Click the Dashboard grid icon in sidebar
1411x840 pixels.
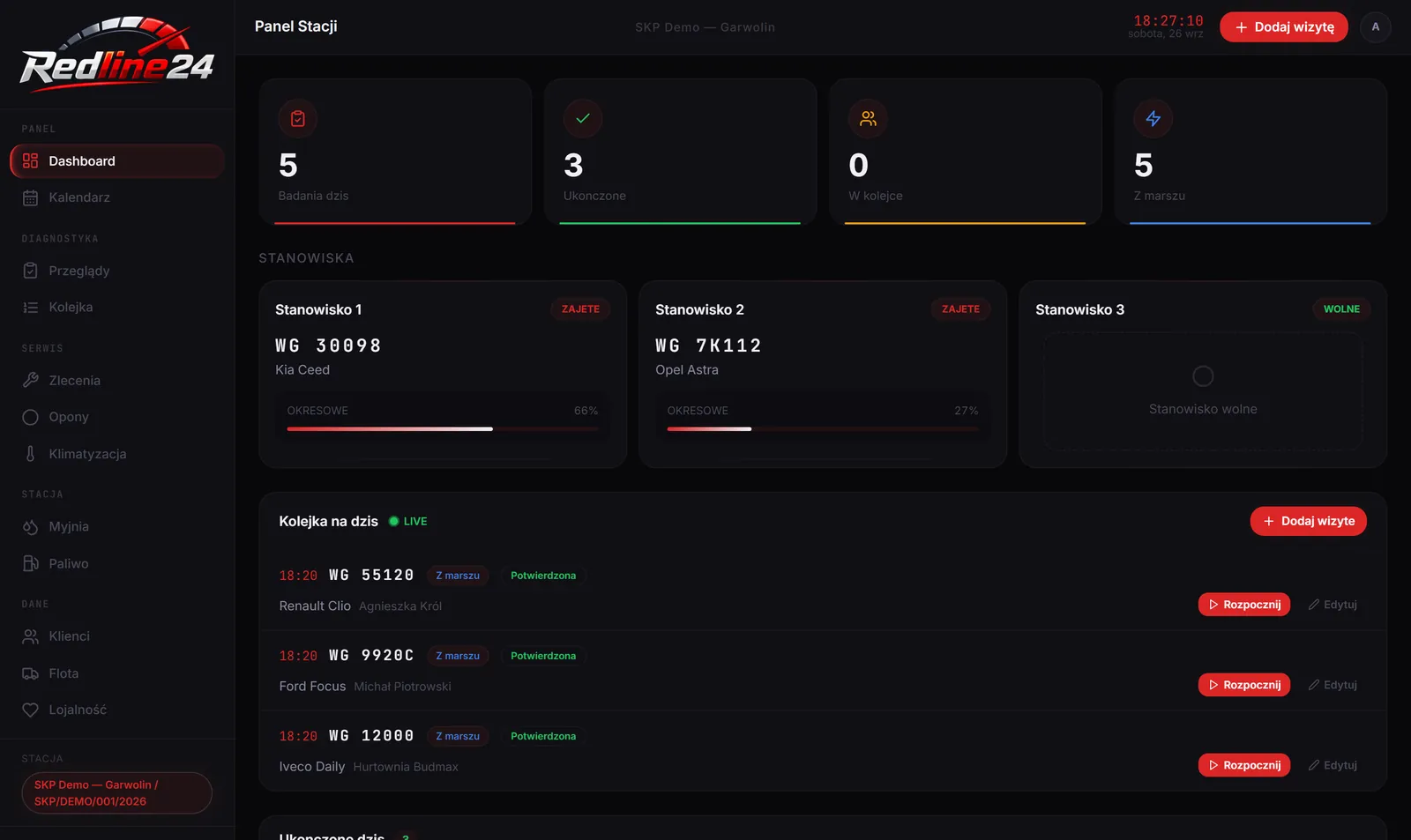pyautogui.click(x=31, y=161)
